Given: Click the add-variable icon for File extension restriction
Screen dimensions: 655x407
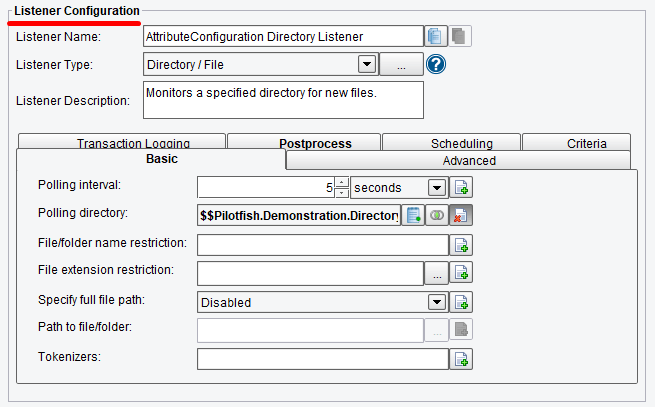Looking at the screenshot, I should (x=462, y=272).
